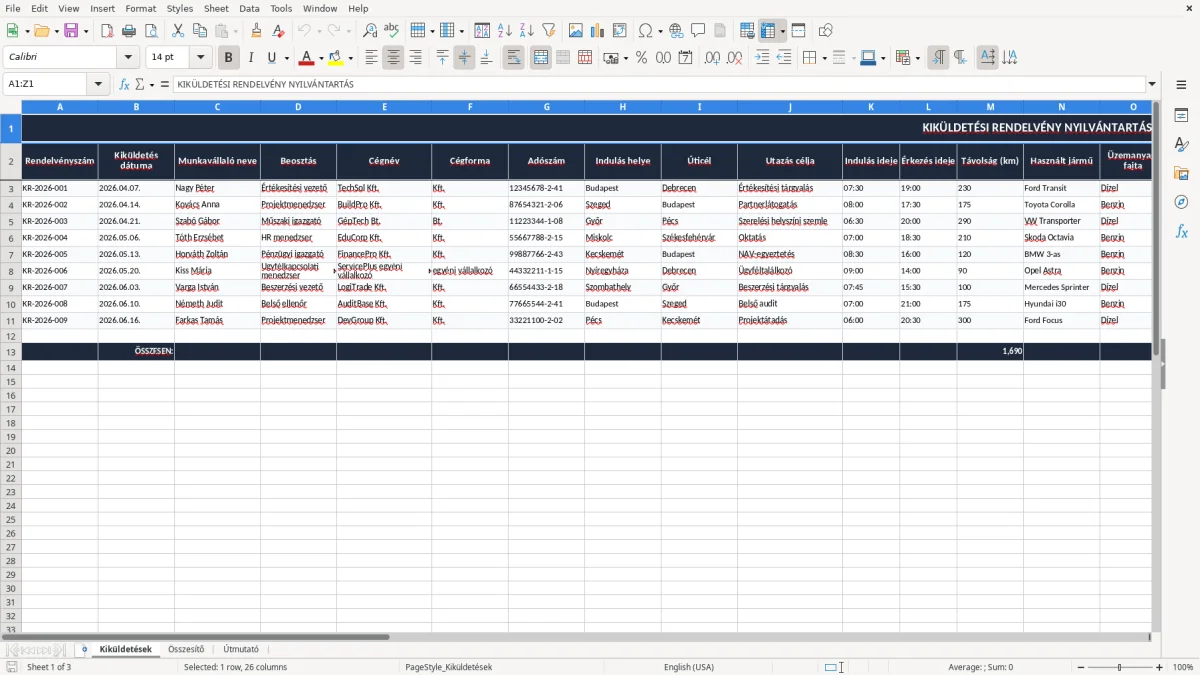Viewport: 1200px width, 675px height.
Task: Toggle Align Right
Action: tap(415, 58)
